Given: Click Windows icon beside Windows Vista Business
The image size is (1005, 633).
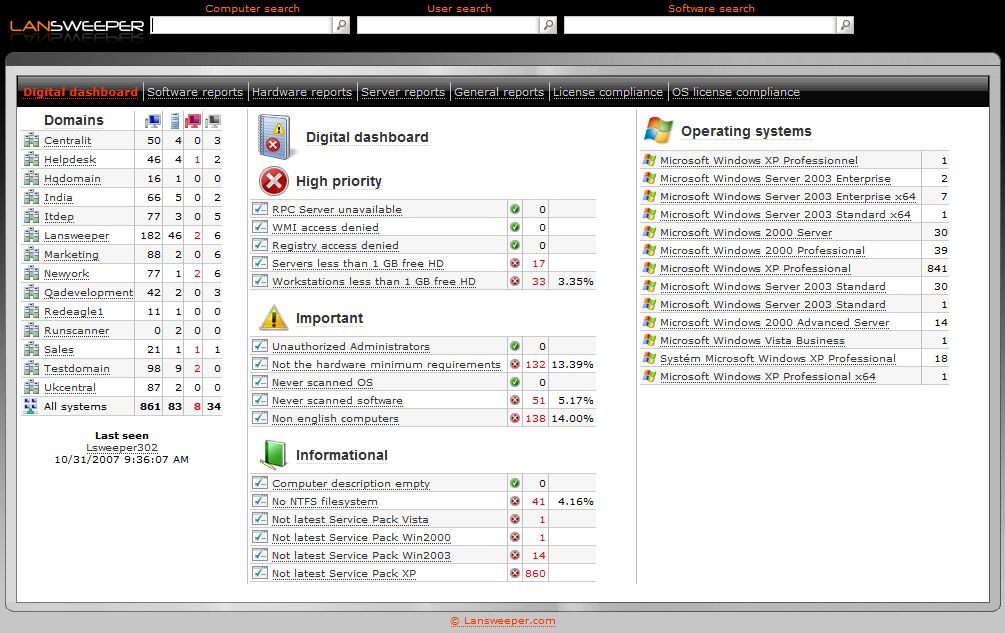Looking at the screenshot, I should click(x=649, y=340).
